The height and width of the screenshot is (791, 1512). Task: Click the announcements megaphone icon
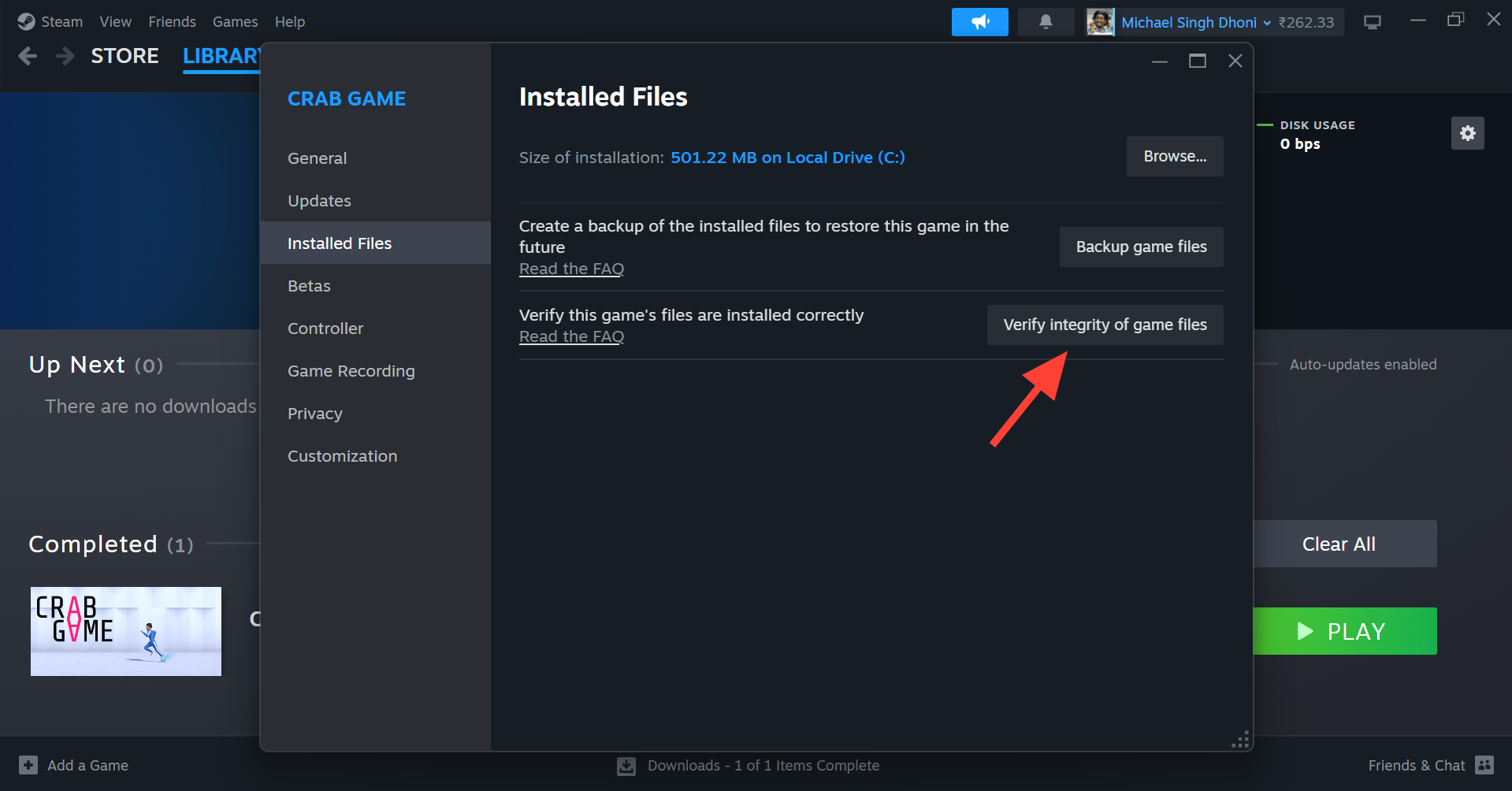979,22
